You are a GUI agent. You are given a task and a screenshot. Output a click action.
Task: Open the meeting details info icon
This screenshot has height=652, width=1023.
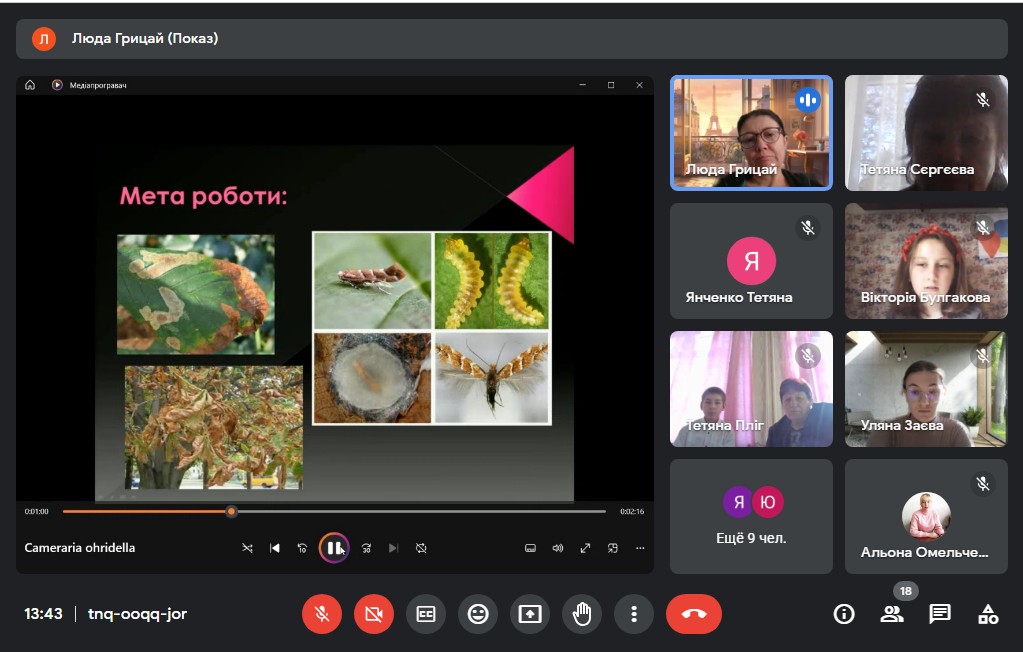click(844, 614)
